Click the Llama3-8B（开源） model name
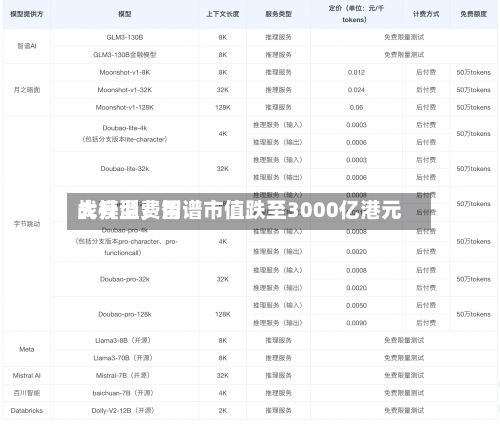The width and height of the screenshot is (500, 424). point(124,340)
